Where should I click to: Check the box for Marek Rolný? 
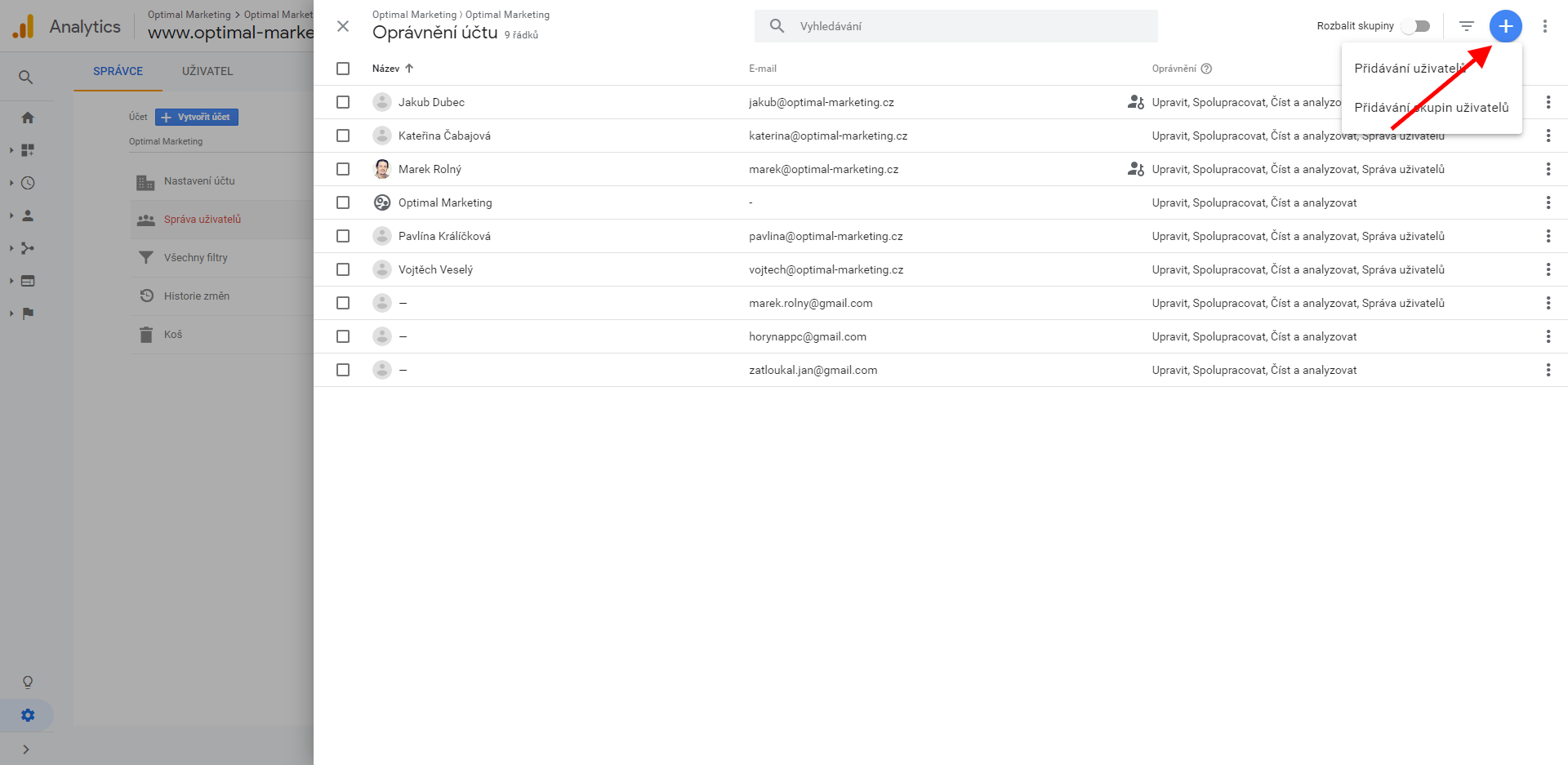(x=343, y=169)
